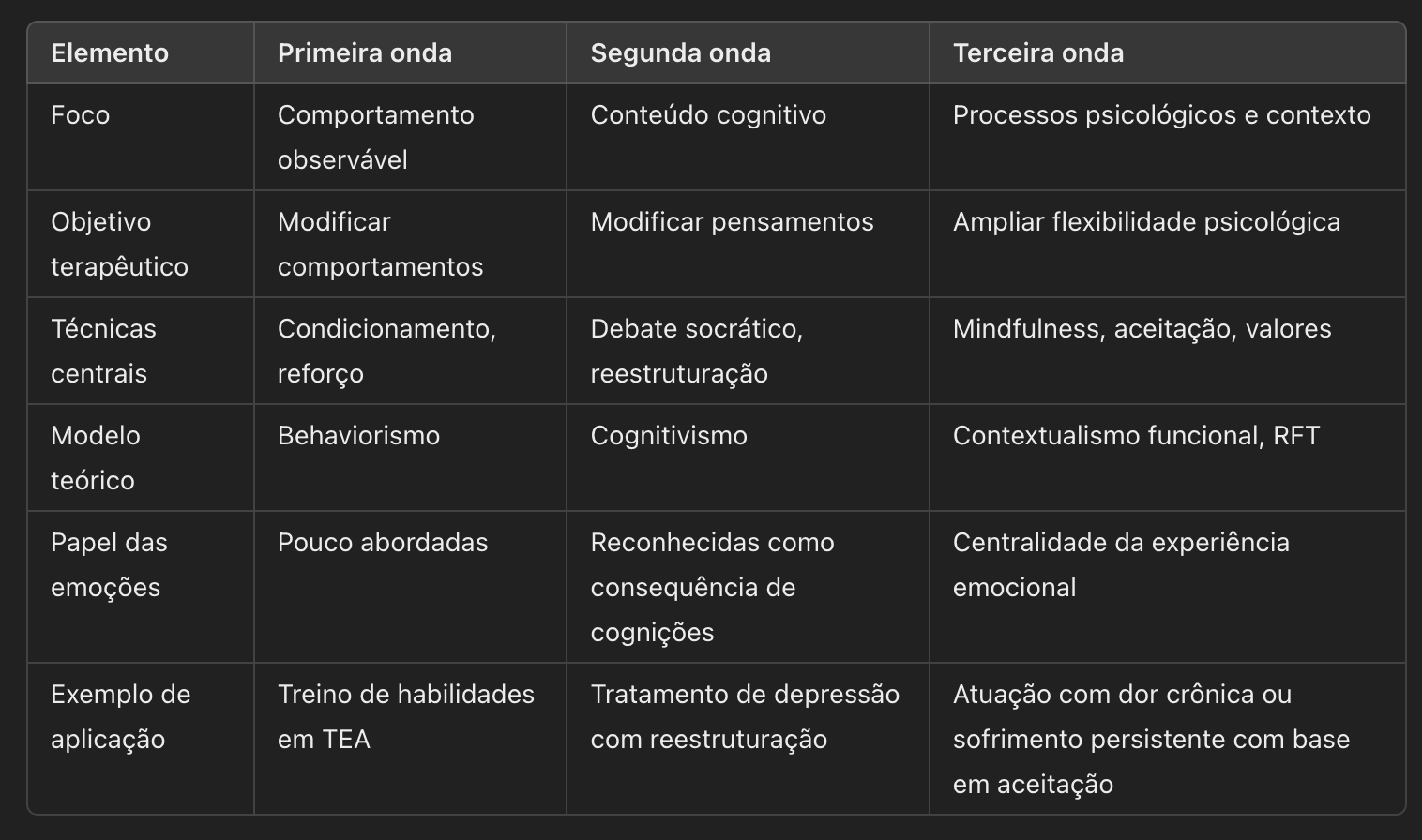Select the Cognitivismo cell

point(748,457)
